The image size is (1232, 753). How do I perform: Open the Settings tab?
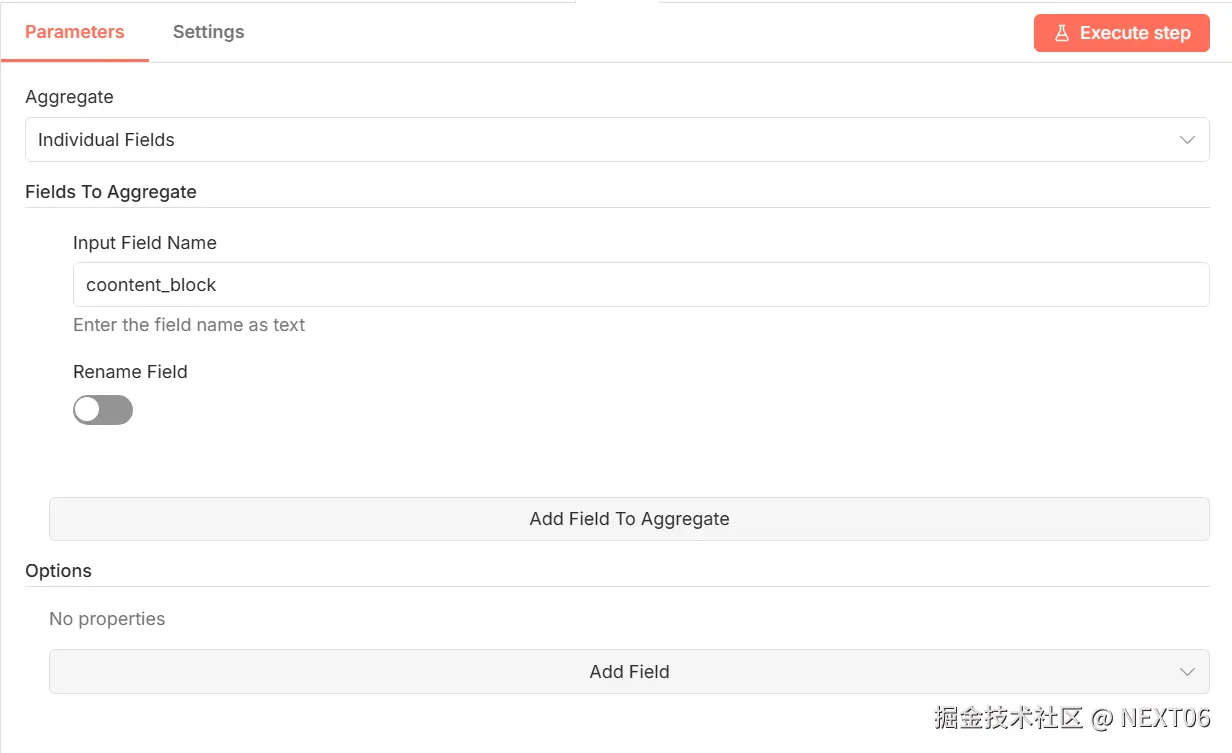click(x=208, y=32)
